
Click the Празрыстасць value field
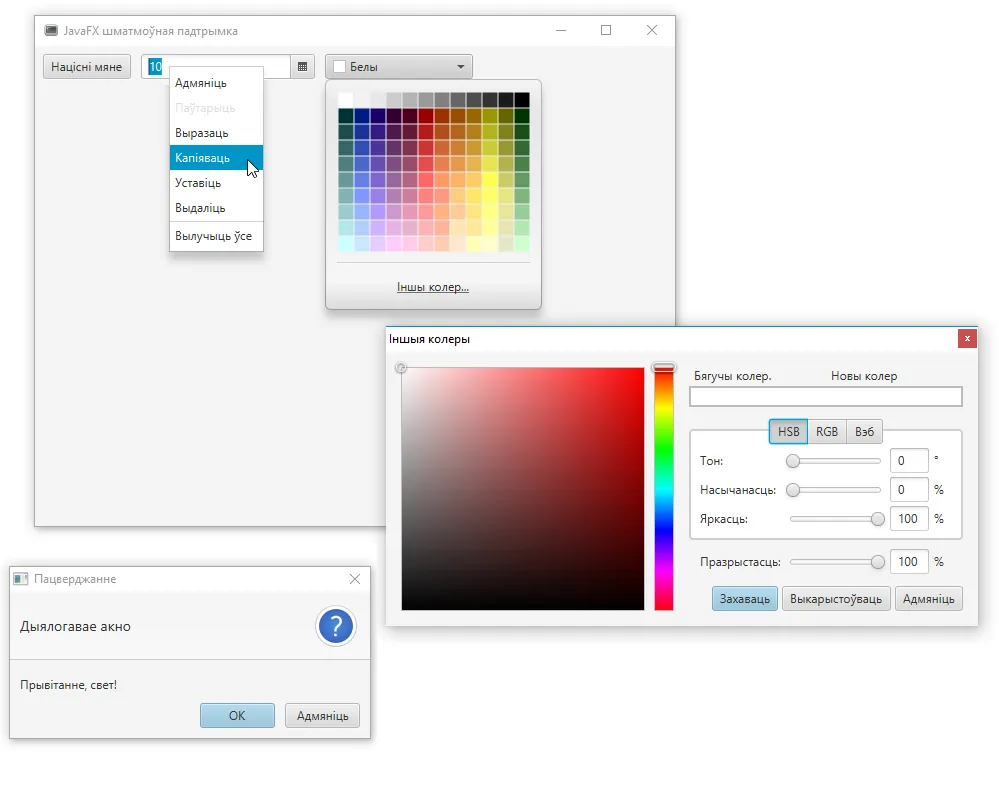click(x=909, y=562)
